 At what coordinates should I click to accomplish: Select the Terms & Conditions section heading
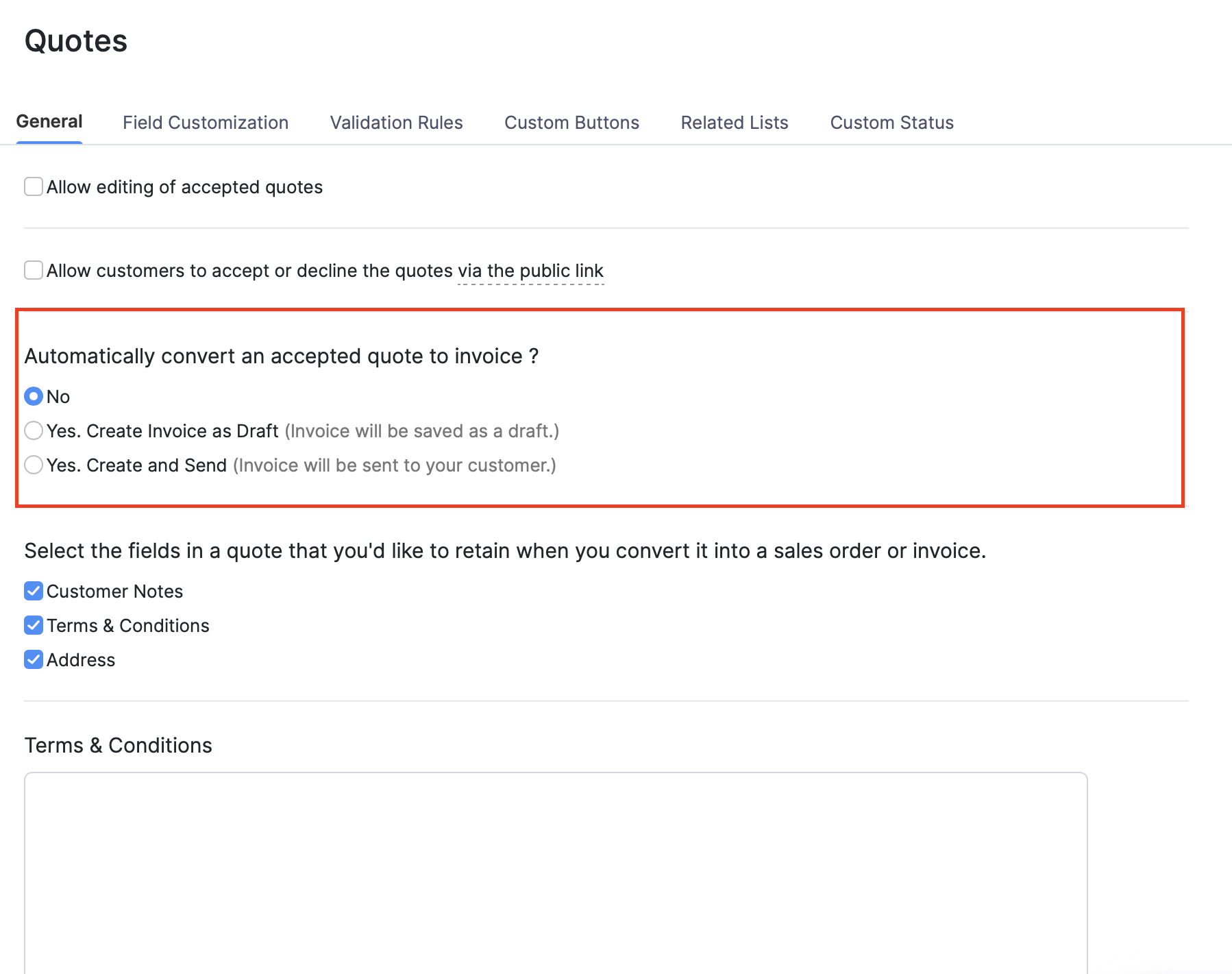click(x=118, y=745)
